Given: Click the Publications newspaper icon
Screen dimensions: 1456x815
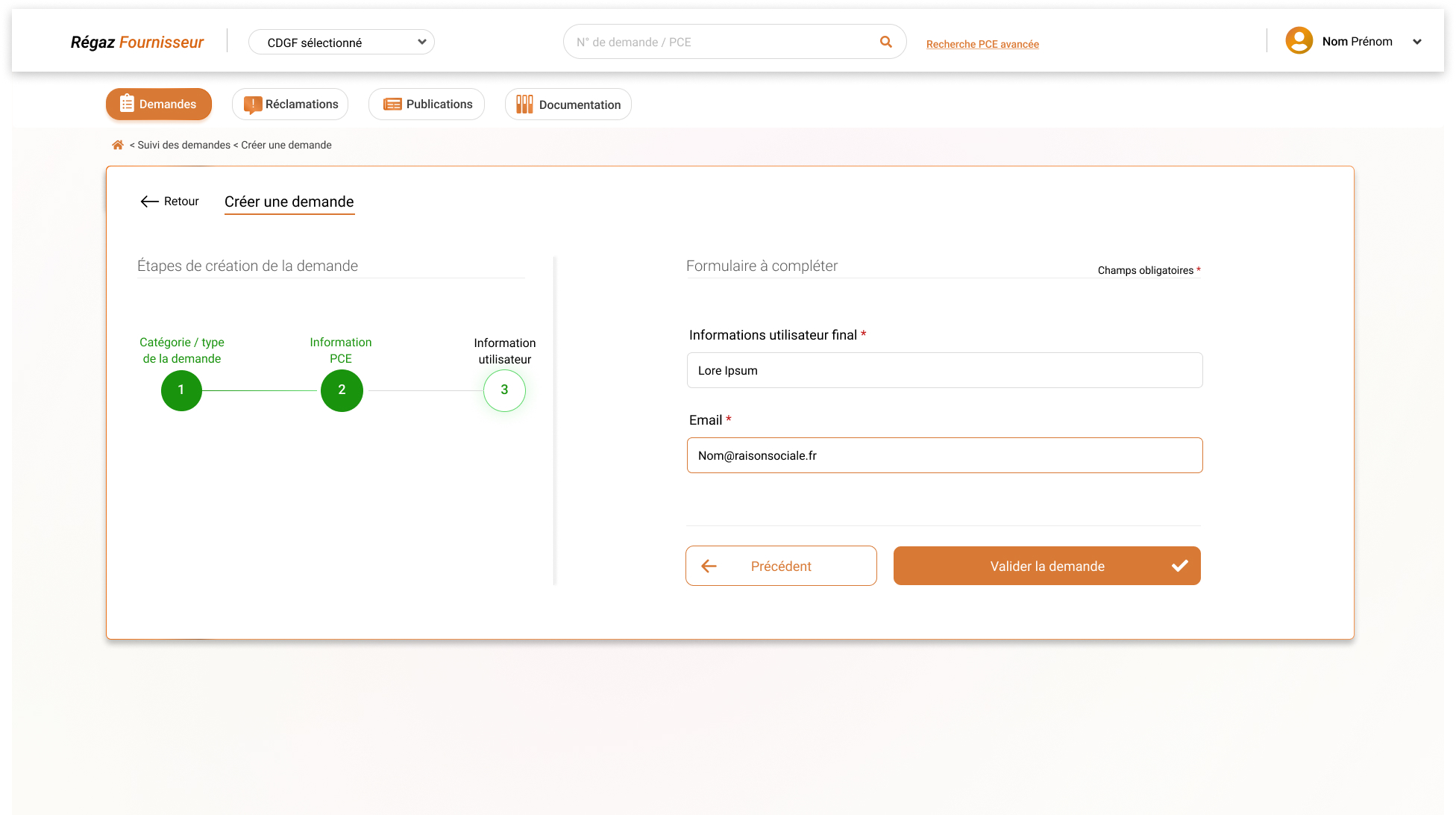Looking at the screenshot, I should click(x=392, y=104).
